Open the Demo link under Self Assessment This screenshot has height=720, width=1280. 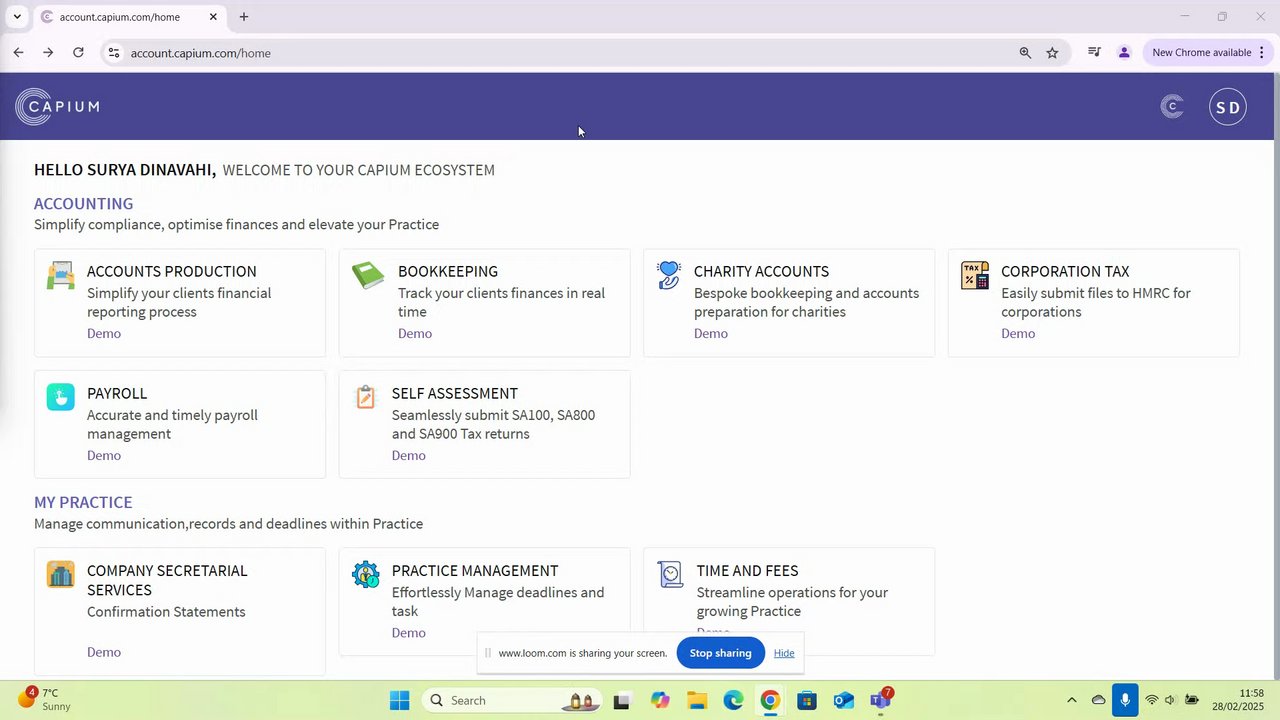pyautogui.click(x=409, y=456)
